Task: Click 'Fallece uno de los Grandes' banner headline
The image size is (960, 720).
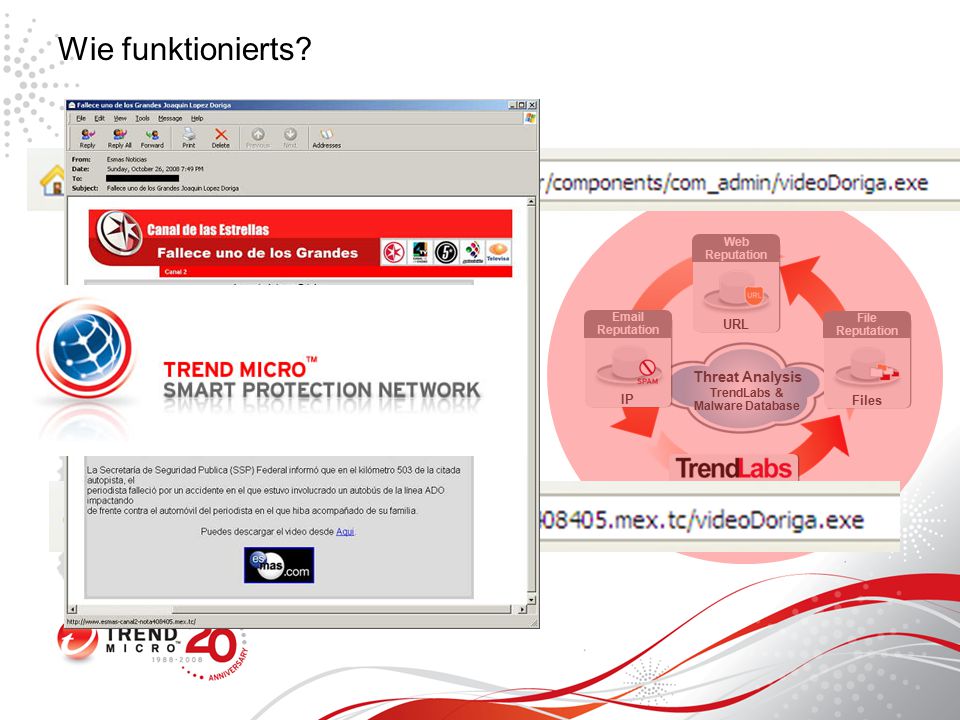Action: (x=257, y=253)
